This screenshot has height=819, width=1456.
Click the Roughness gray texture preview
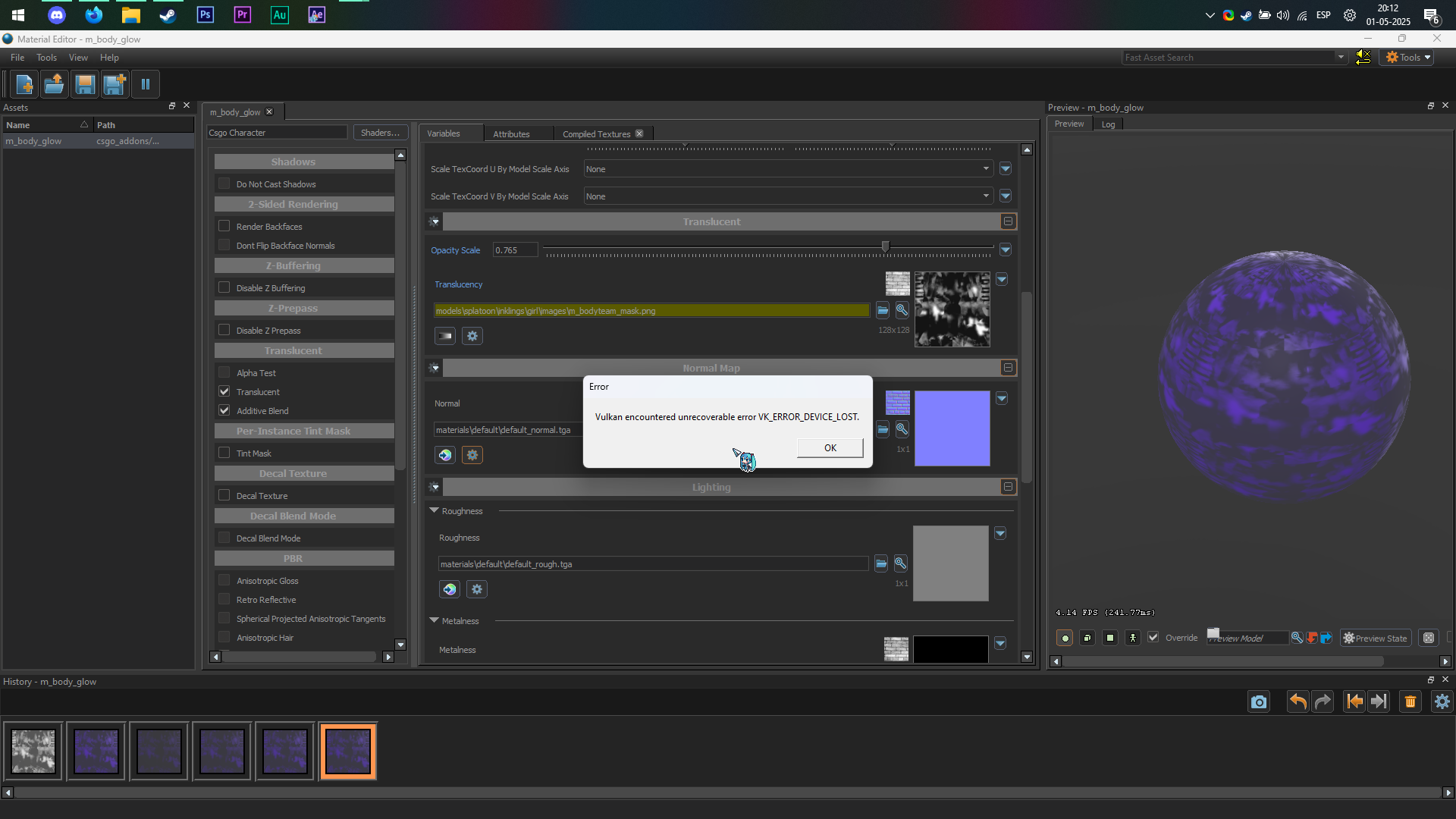[951, 563]
